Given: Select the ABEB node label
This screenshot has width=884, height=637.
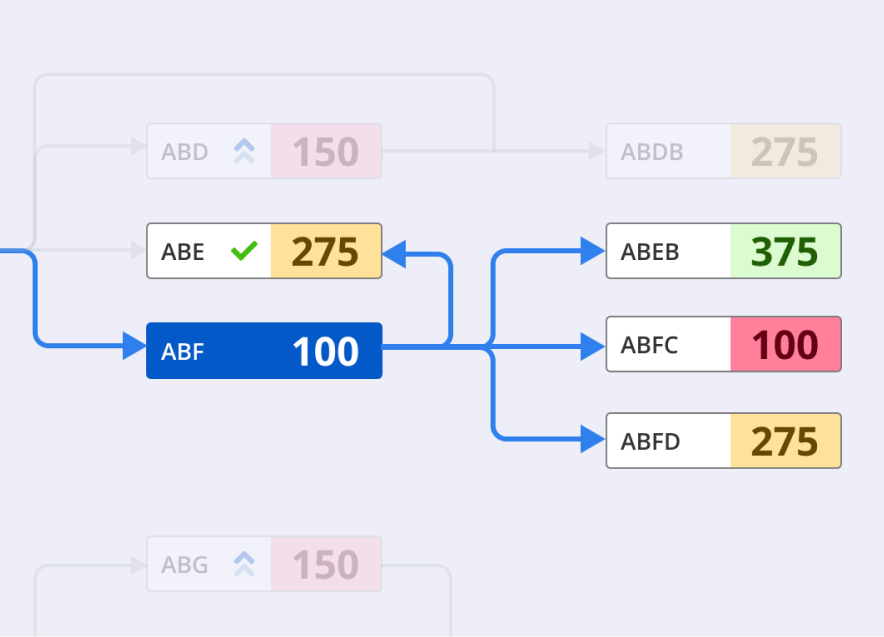Looking at the screenshot, I should [x=650, y=252].
